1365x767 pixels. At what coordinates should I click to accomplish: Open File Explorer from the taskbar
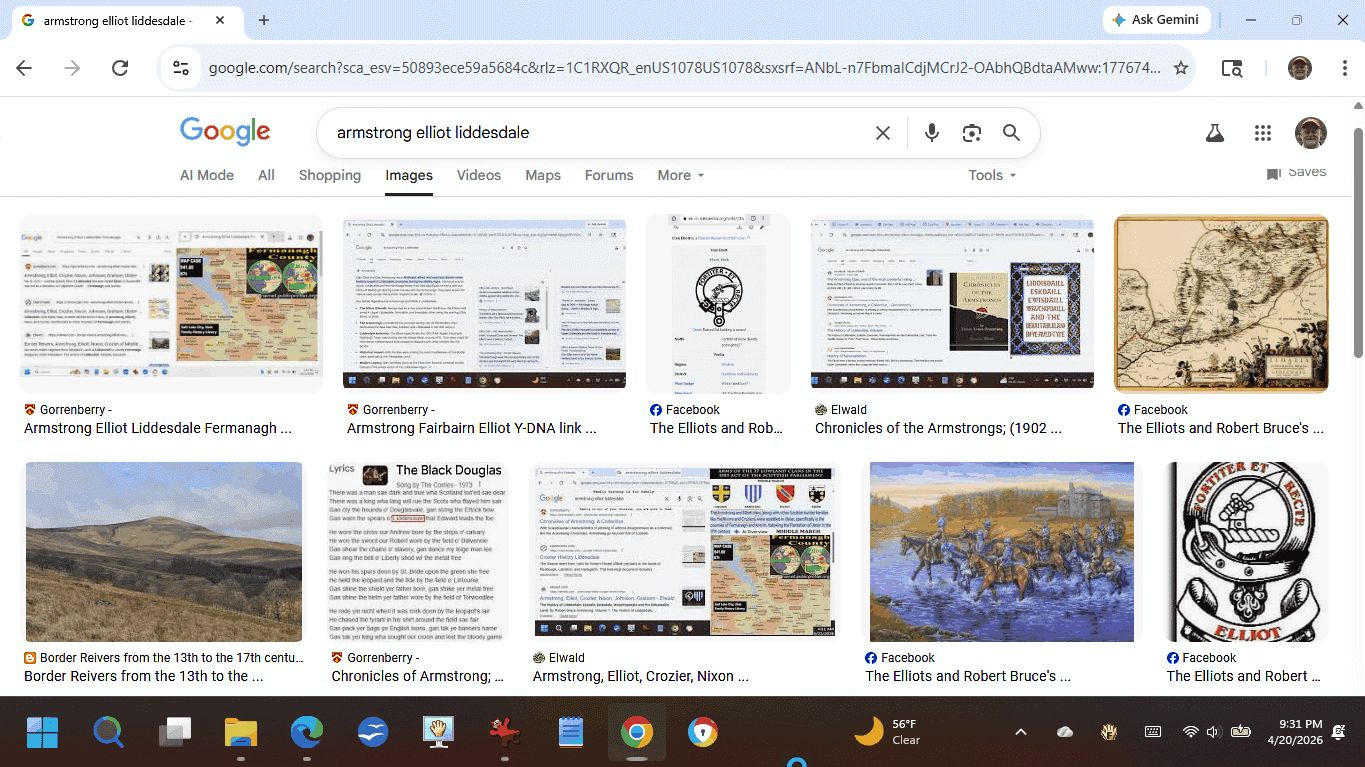tap(241, 733)
